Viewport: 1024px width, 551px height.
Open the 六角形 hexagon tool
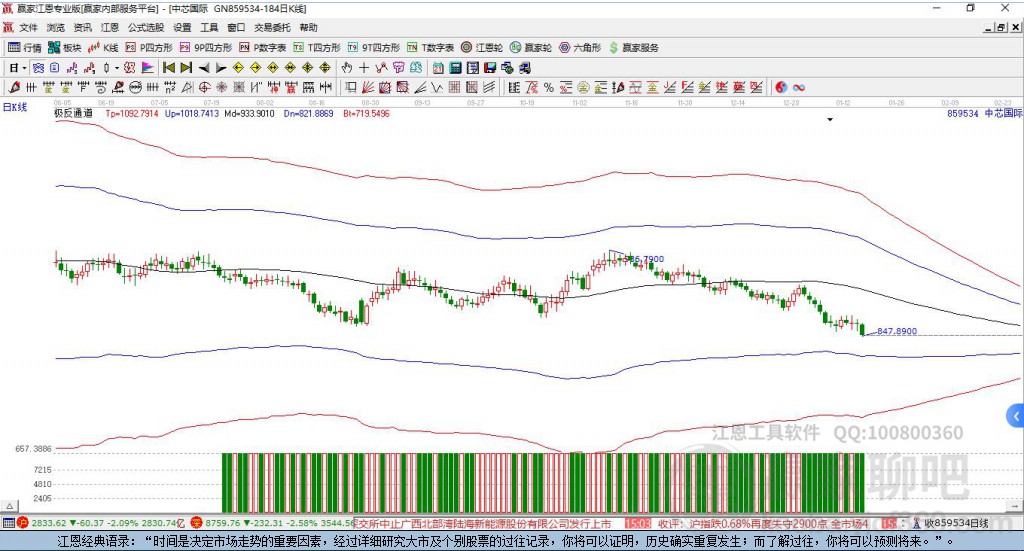click(581, 47)
